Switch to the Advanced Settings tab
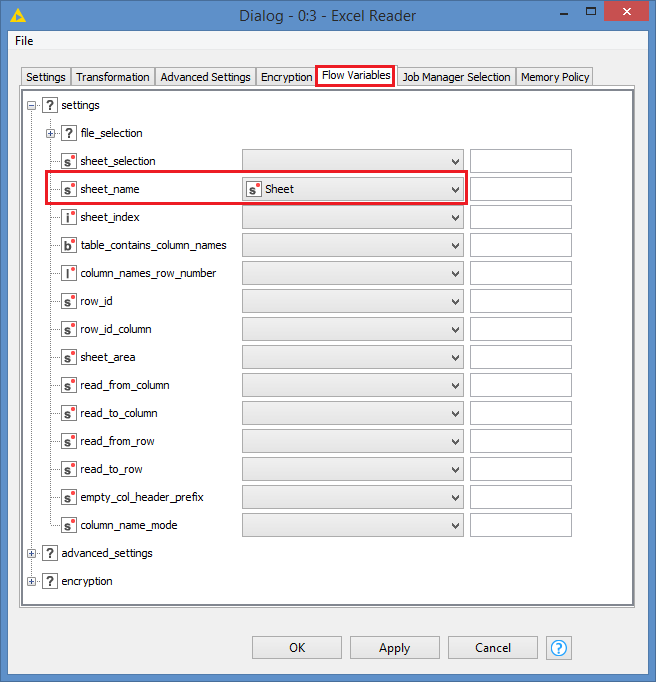 point(205,77)
